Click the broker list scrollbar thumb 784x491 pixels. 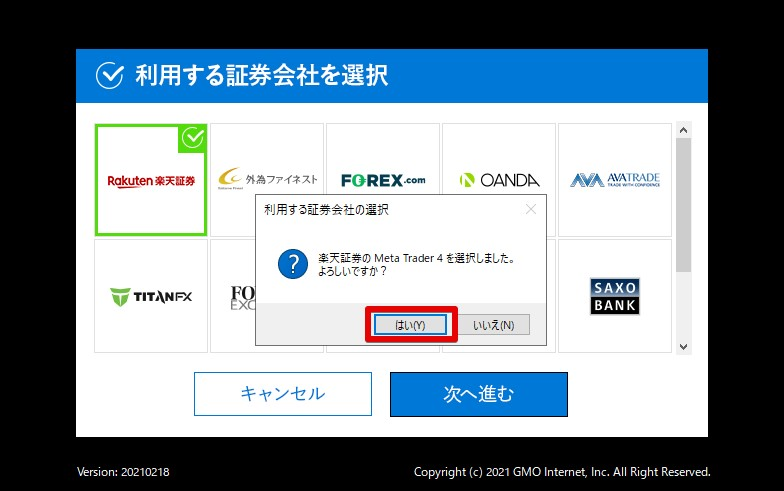coord(684,205)
